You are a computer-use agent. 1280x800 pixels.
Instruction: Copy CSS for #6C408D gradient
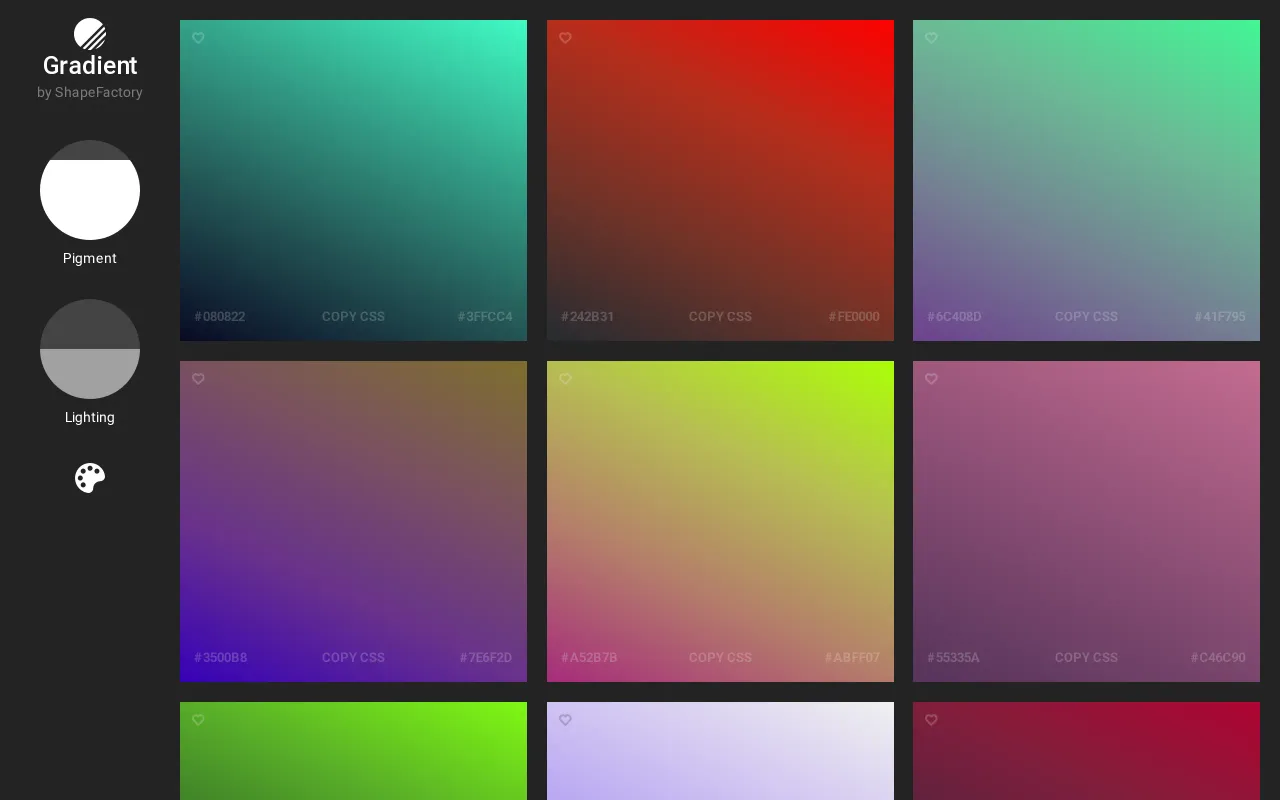click(x=1086, y=317)
